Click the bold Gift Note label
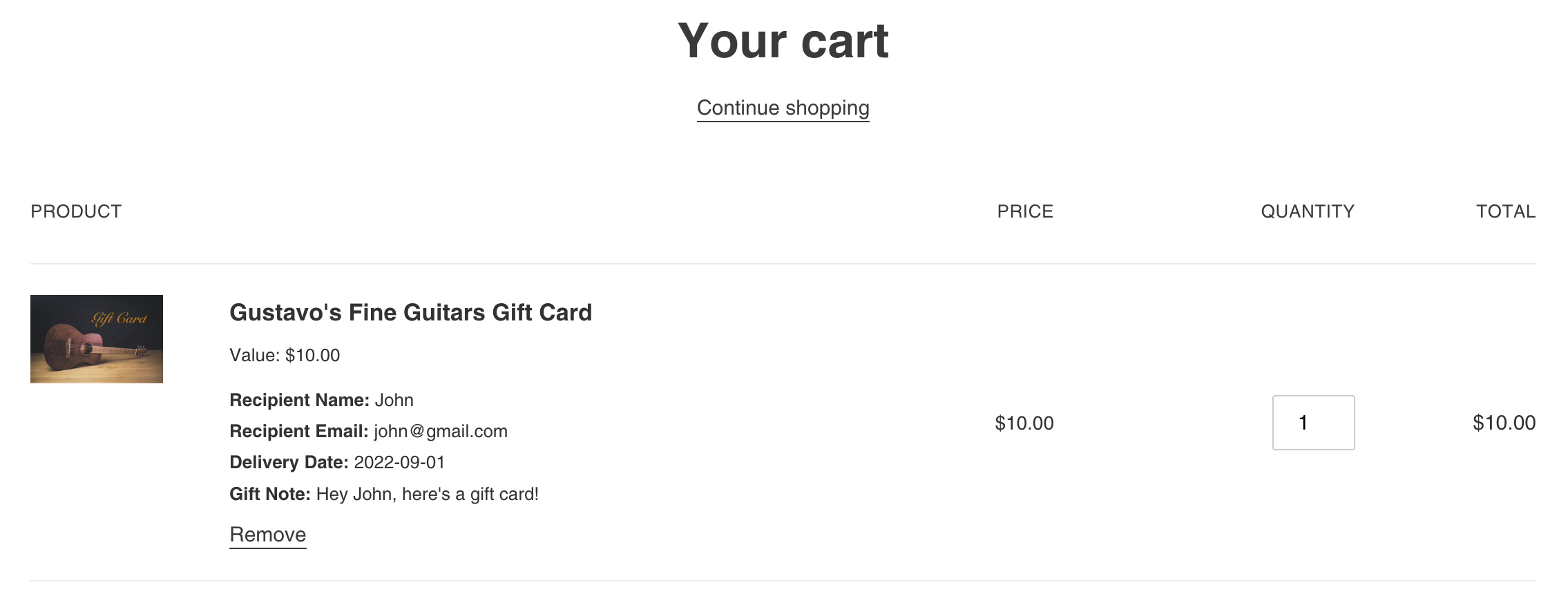This screenshot has width=1568, height=605. tap(269, 494)
